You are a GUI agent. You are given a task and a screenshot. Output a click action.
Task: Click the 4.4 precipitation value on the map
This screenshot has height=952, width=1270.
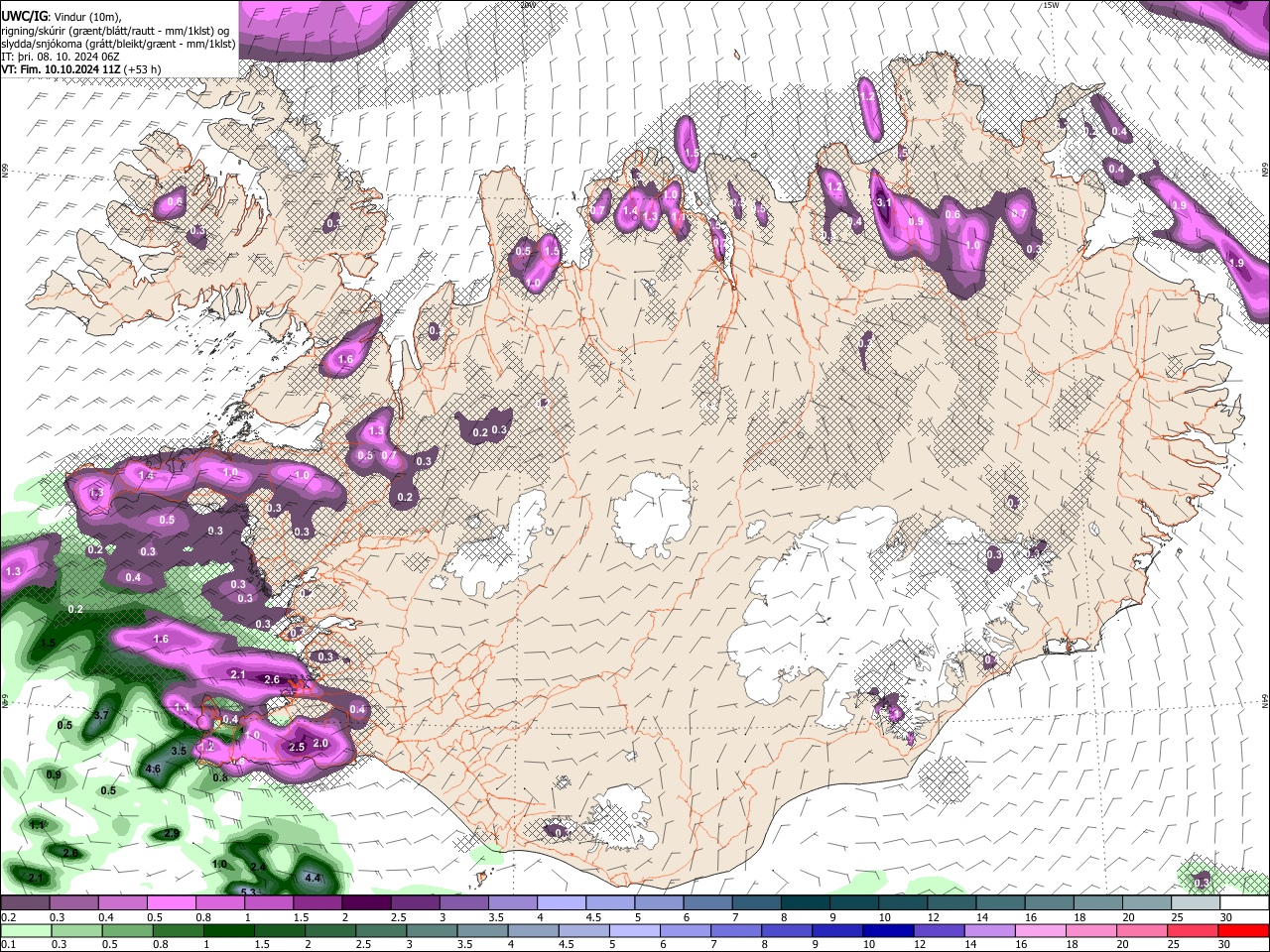[314, 879]
